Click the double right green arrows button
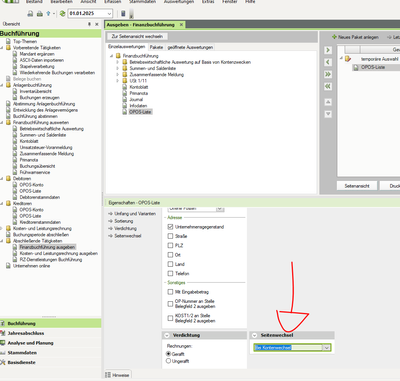 (328, 74)
